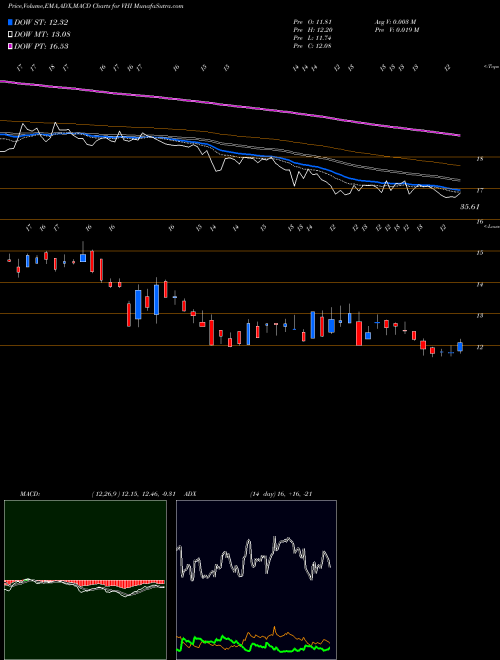Open the dark blue ADX indicator chart

pos(256,580)
